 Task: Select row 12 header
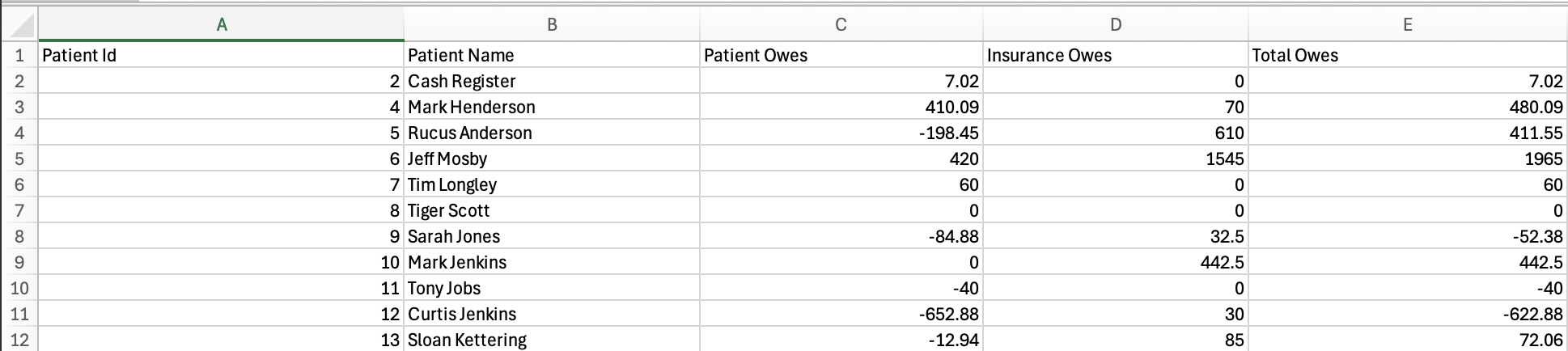(19, 339)
